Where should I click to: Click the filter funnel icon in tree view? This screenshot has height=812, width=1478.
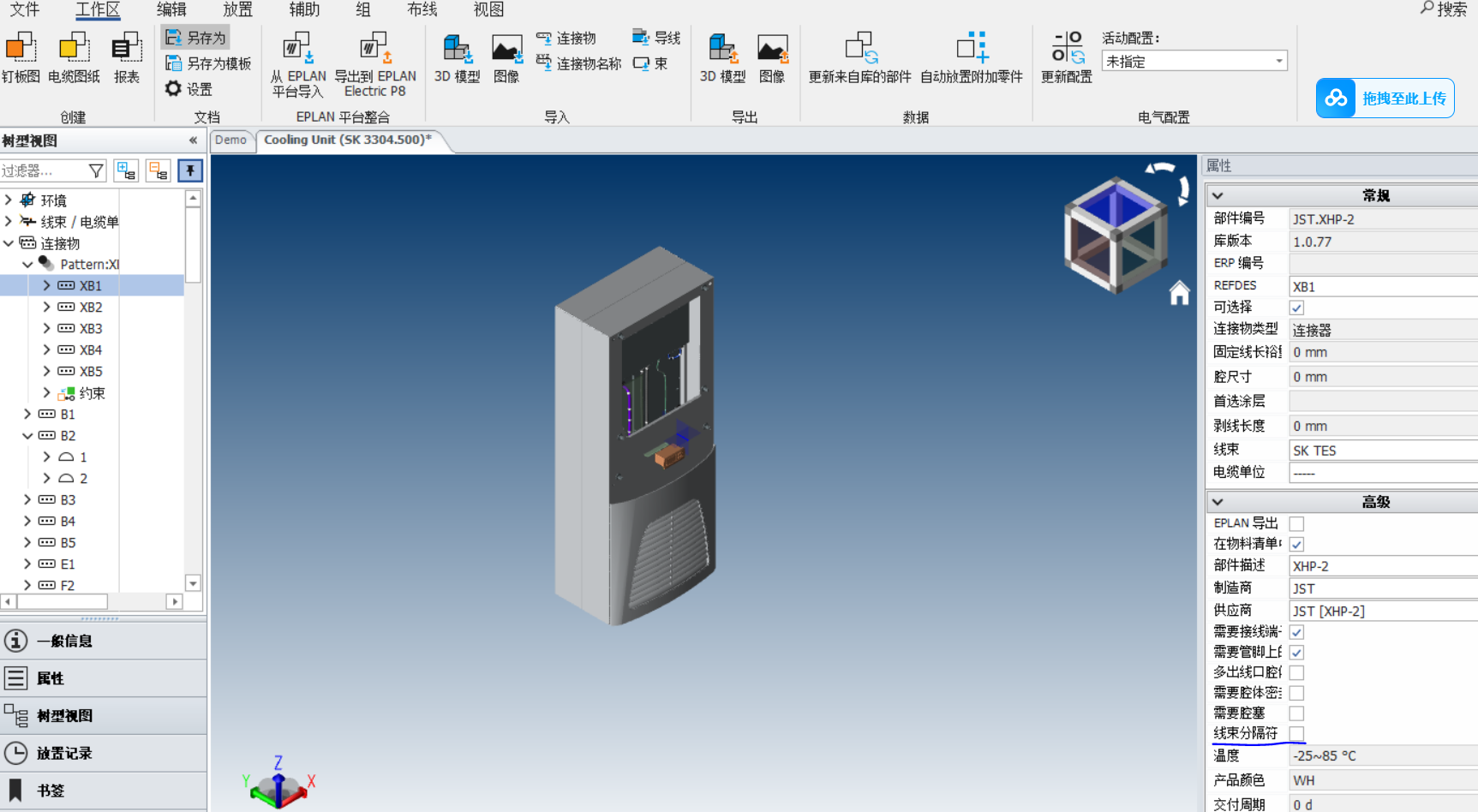[96, 171]
